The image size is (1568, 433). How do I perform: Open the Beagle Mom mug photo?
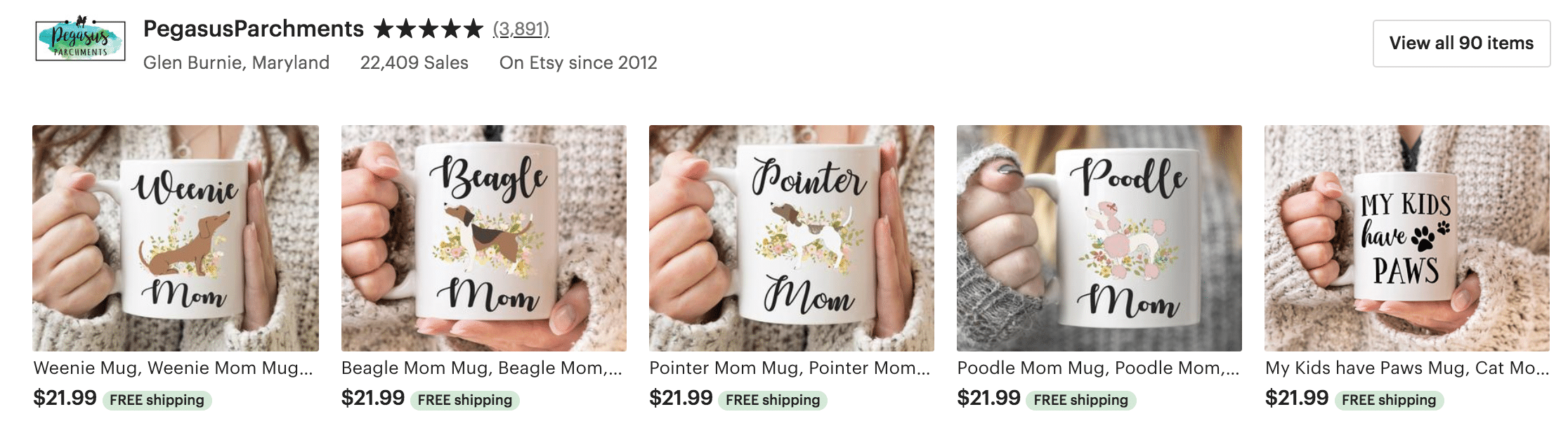pyautogui.click(x=483, y=238)
